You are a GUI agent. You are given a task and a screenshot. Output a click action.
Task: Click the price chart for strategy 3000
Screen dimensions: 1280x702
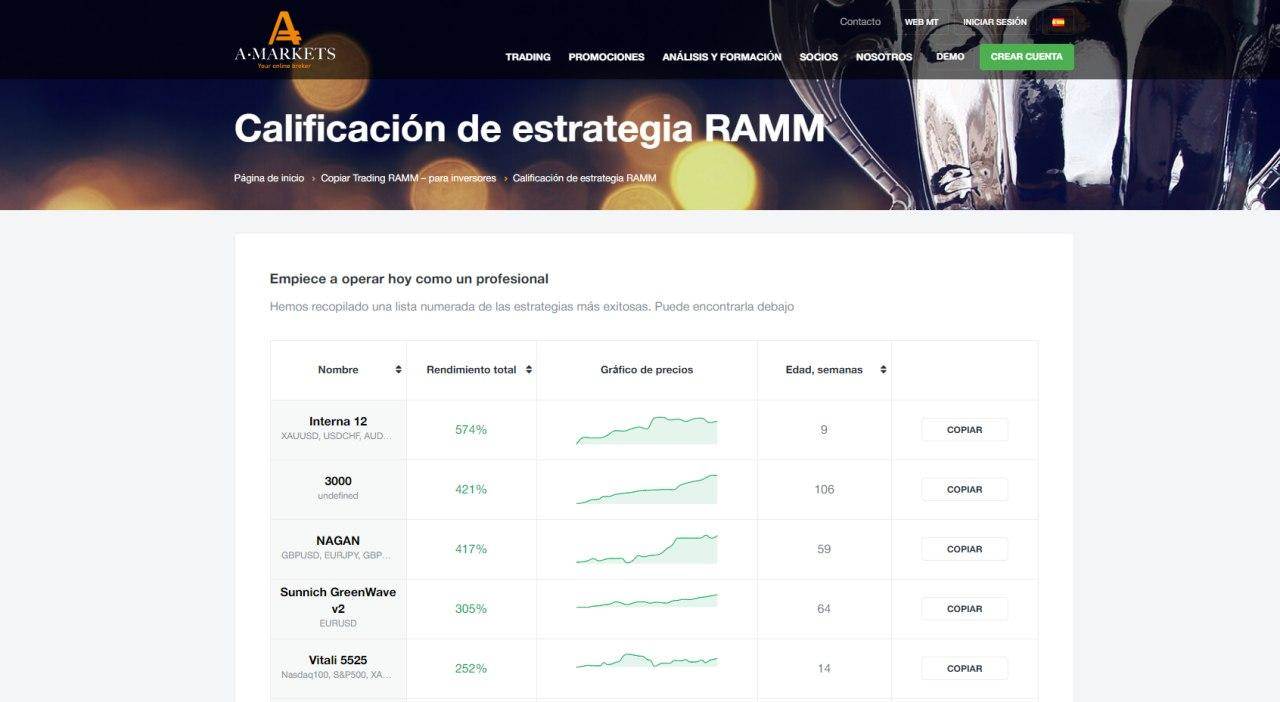[x=646, y=489]
